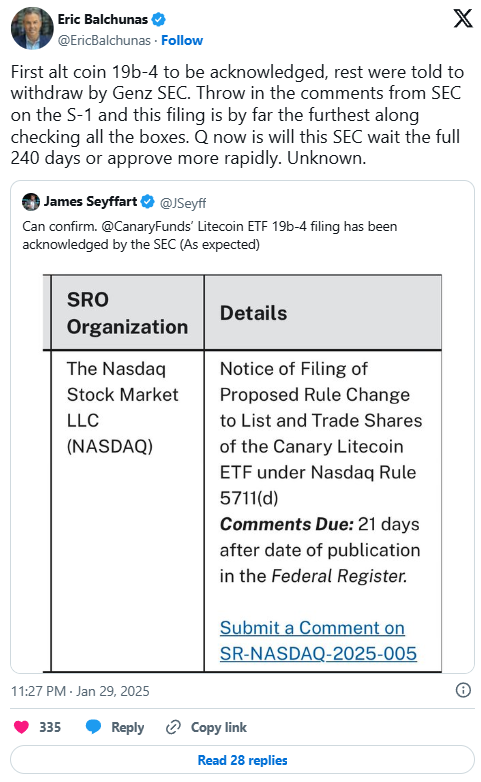Click James Seyffart's verified badge
This screenshot has width=481, height=782.
(x=147, y=201)
